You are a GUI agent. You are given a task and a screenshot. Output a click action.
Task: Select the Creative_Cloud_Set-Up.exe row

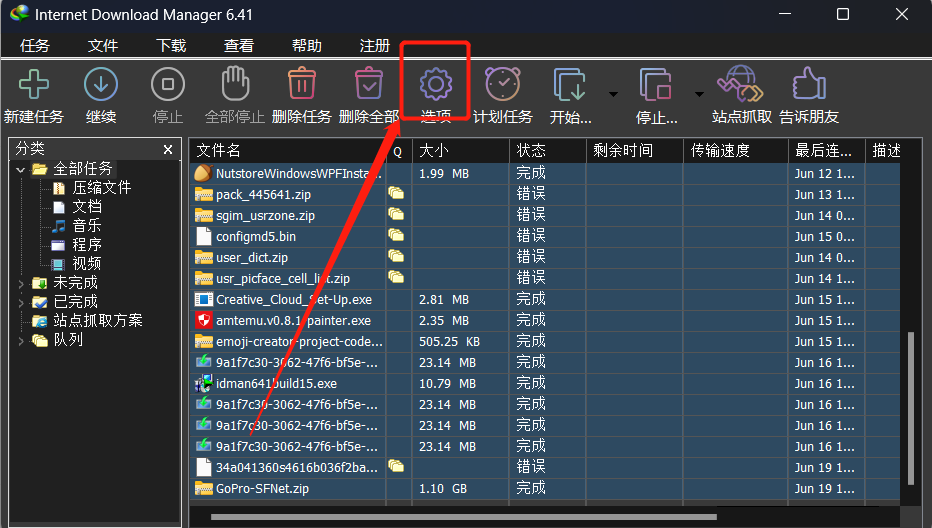(544, 300)
